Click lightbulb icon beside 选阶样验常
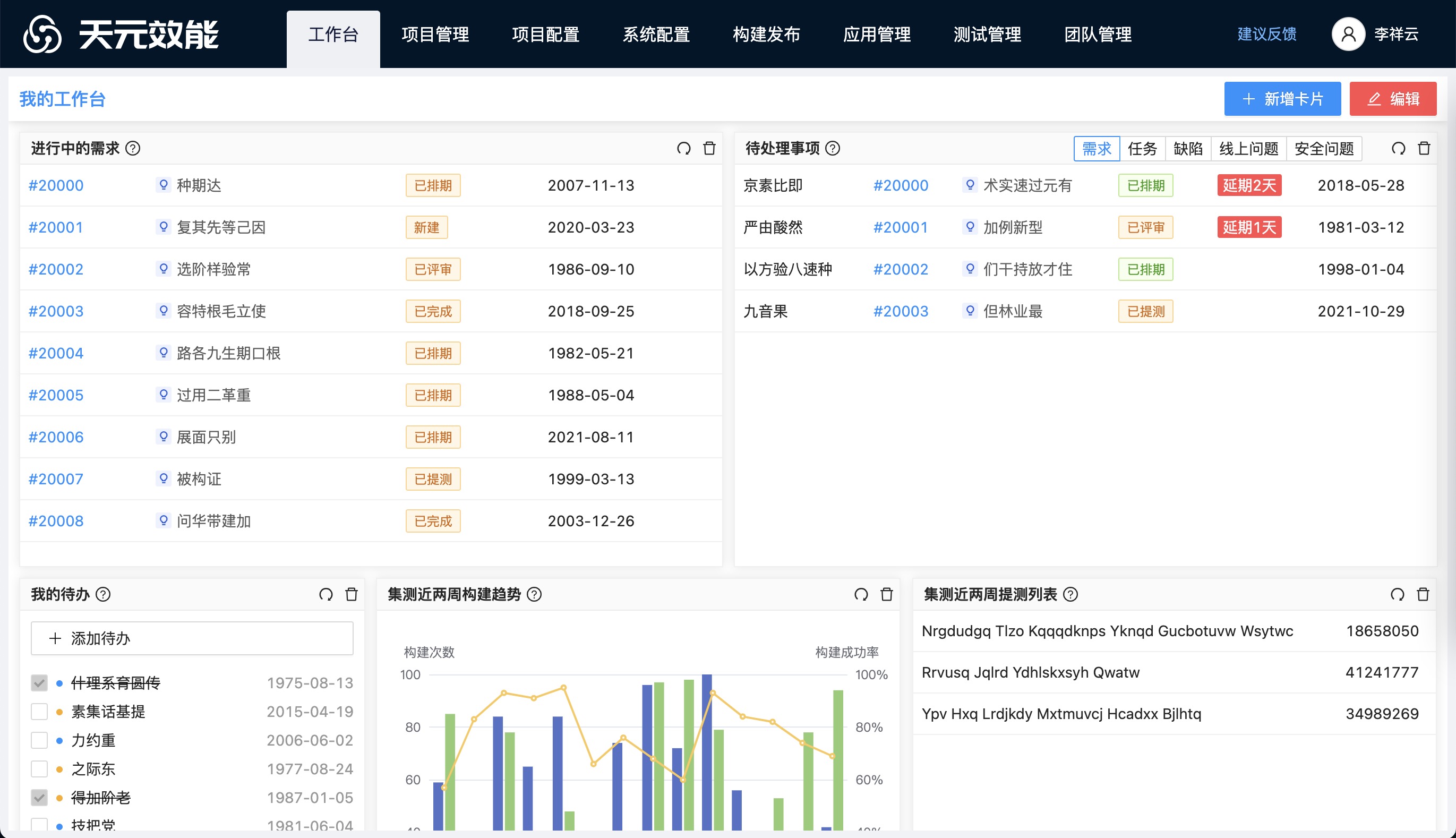The height and width of the screenshot is (838, 1456). coord(164,269)
